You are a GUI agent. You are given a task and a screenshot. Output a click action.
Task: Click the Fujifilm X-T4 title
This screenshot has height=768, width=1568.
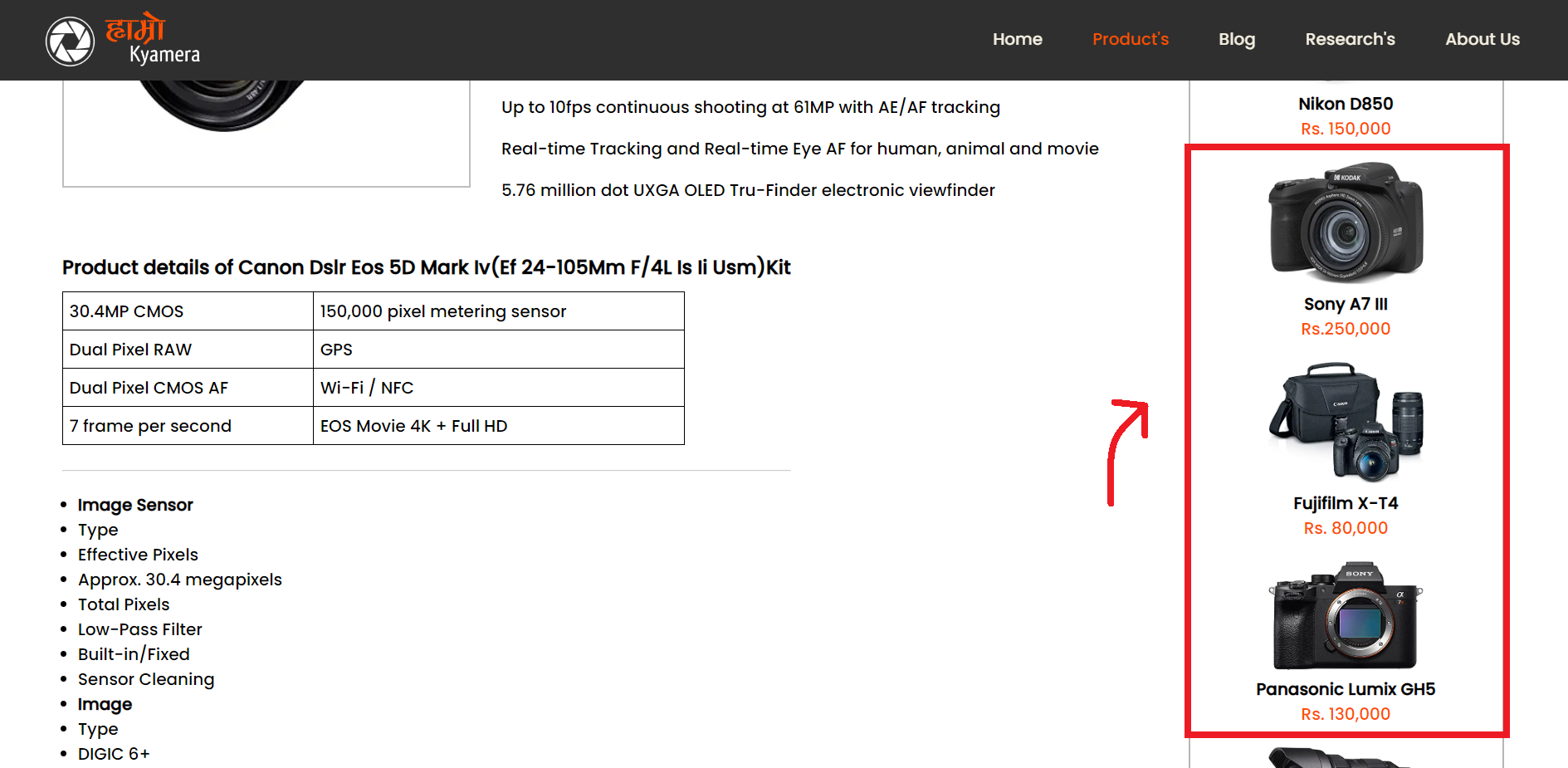coord(1346,503)
